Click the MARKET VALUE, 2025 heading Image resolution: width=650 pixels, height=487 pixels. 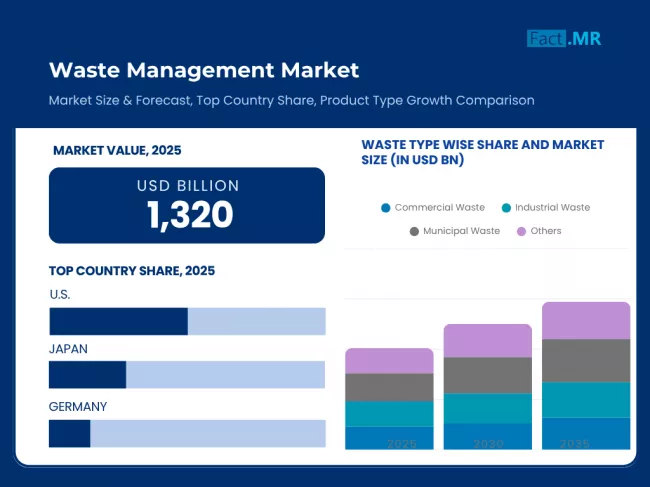coord(117,150)
